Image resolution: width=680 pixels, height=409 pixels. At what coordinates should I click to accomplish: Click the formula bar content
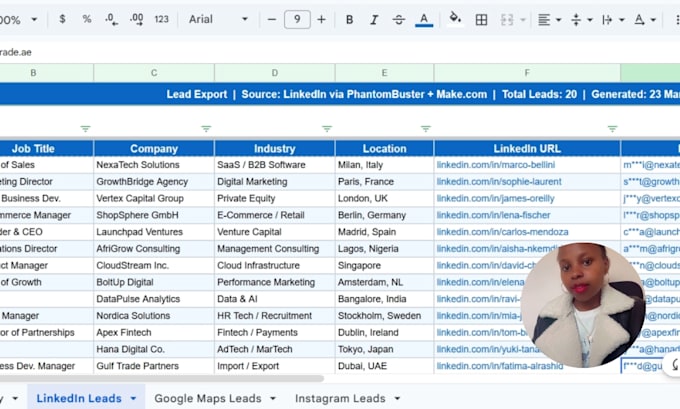pos(16,52)
